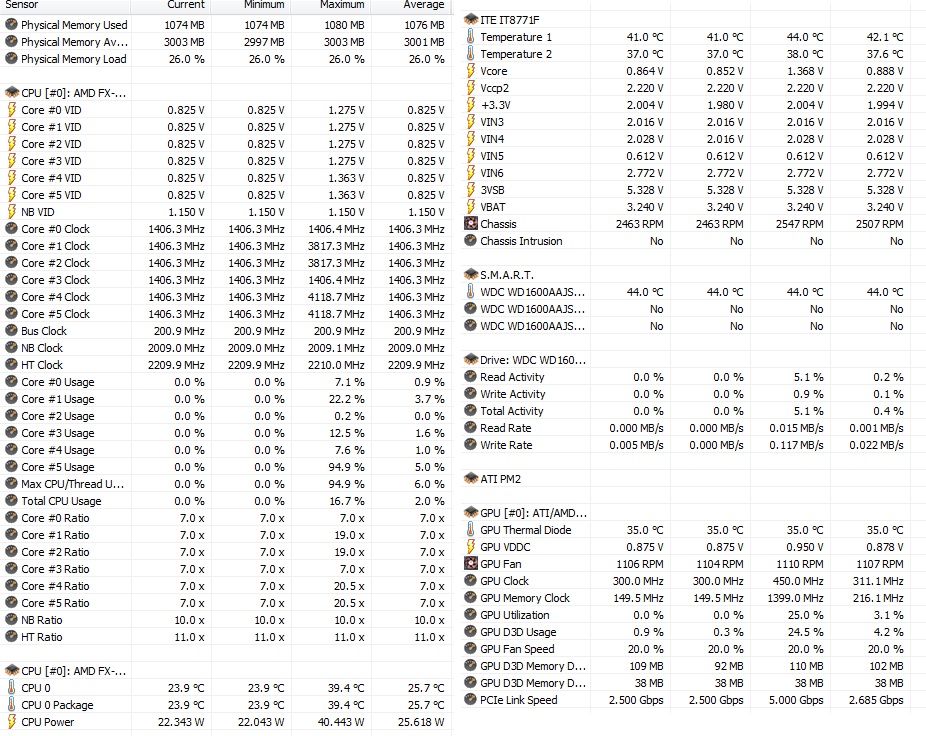Click the Total CPU Usage icon
Viewport: 926px width, 736px height.
point(11,501)
